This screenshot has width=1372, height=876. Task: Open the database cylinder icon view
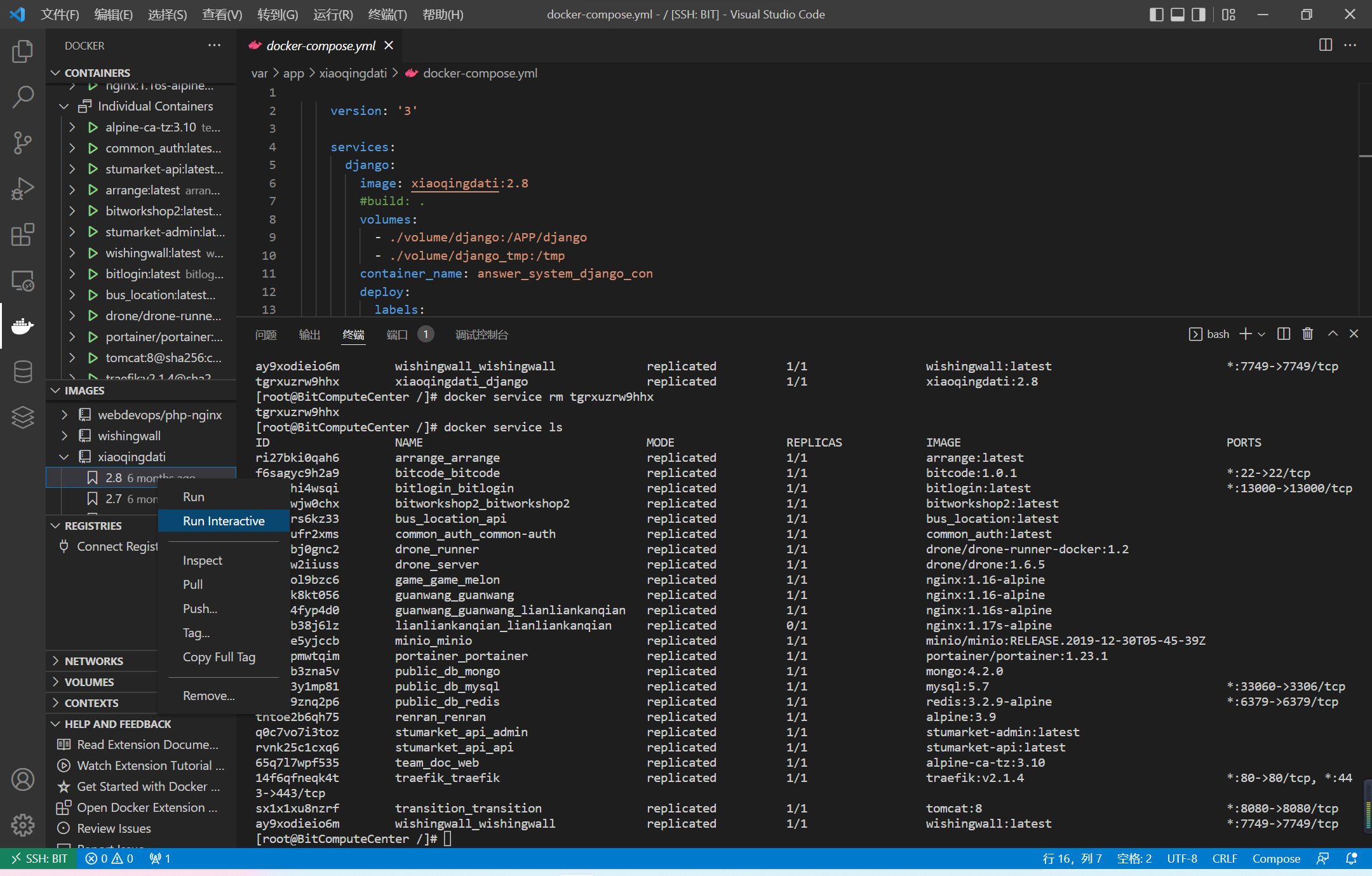point(23,372)
